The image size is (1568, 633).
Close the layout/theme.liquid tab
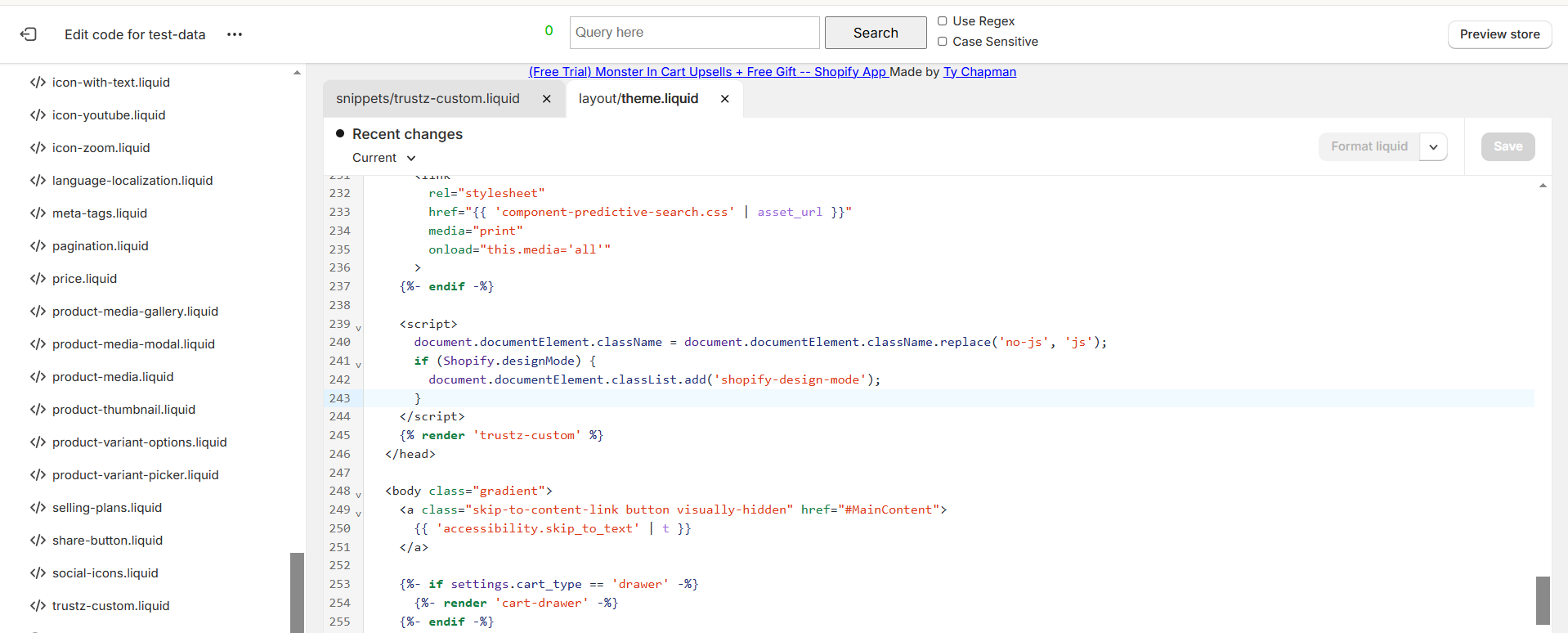(724, 99)
